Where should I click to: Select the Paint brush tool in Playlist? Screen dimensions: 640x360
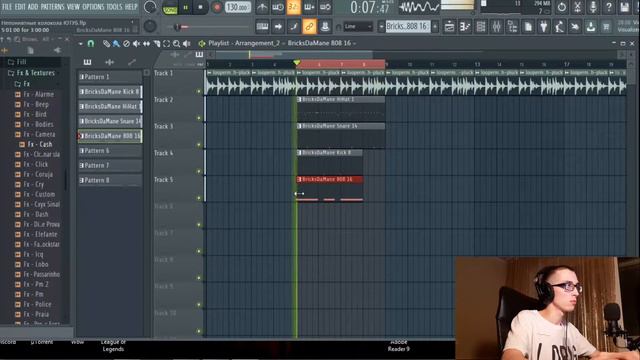coord(116,43)
